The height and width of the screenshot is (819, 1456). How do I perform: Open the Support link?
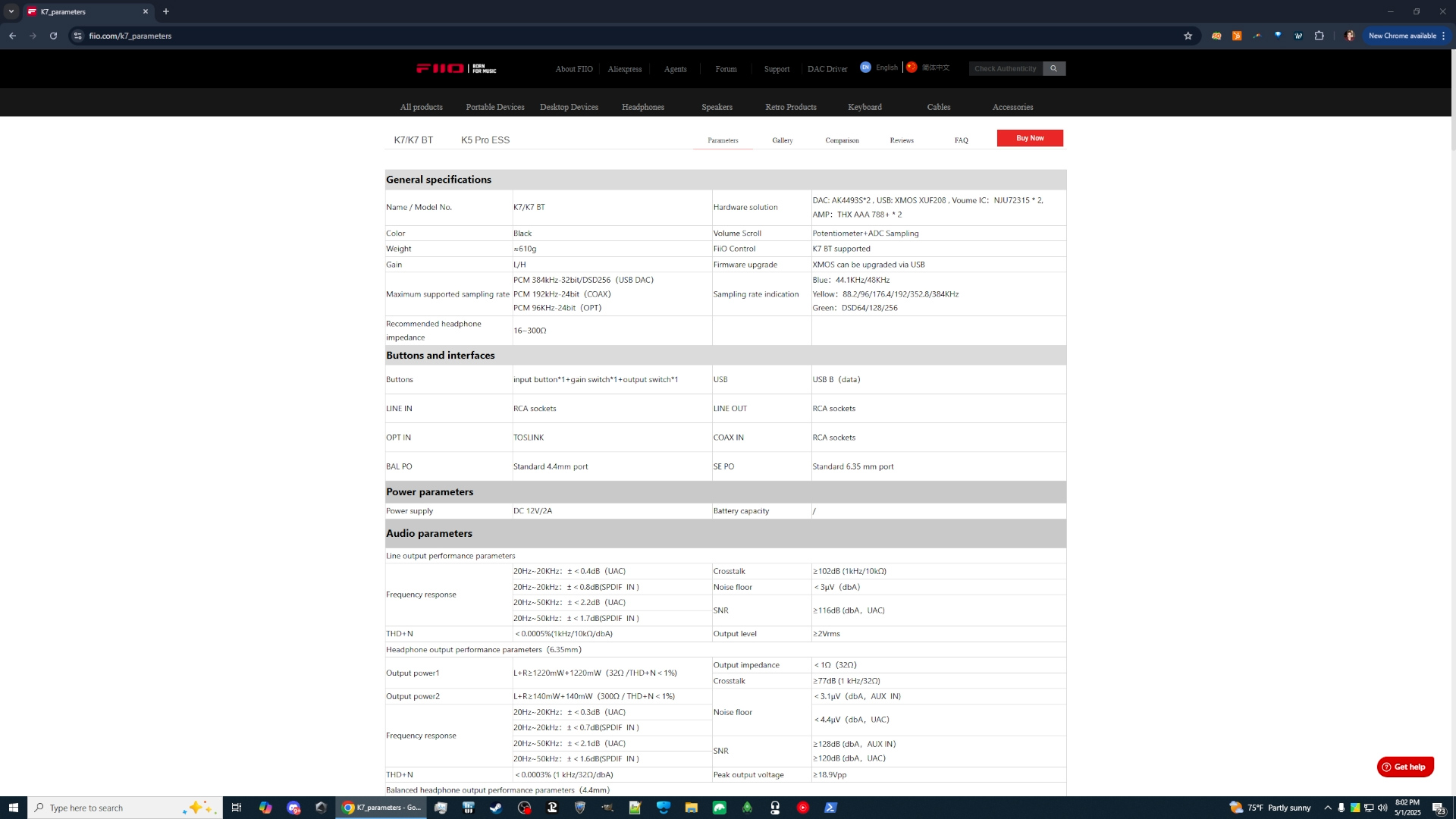(x=777, y=69)
